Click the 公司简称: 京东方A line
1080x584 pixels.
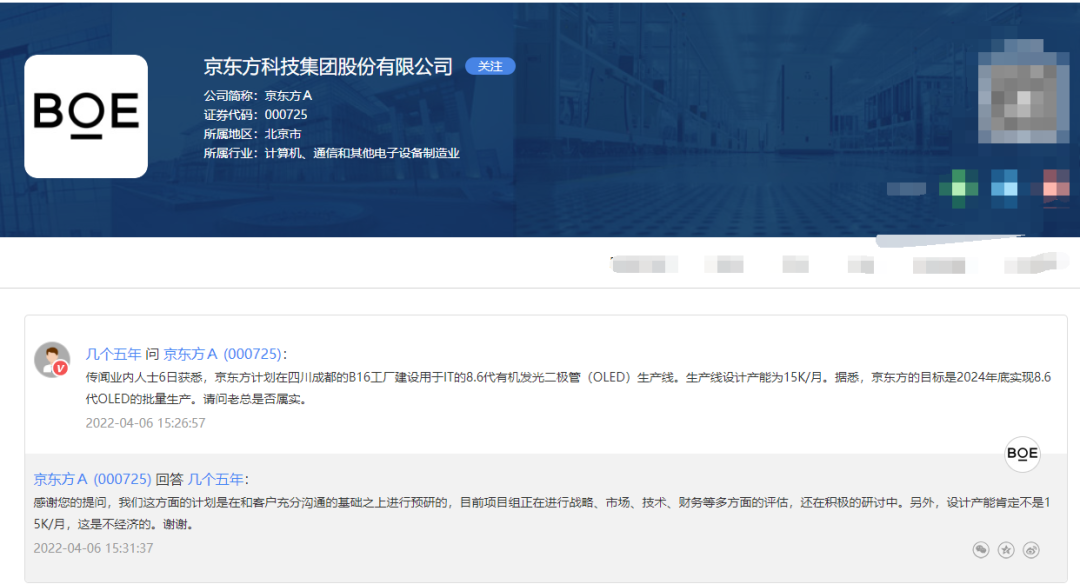coord(258,96)
